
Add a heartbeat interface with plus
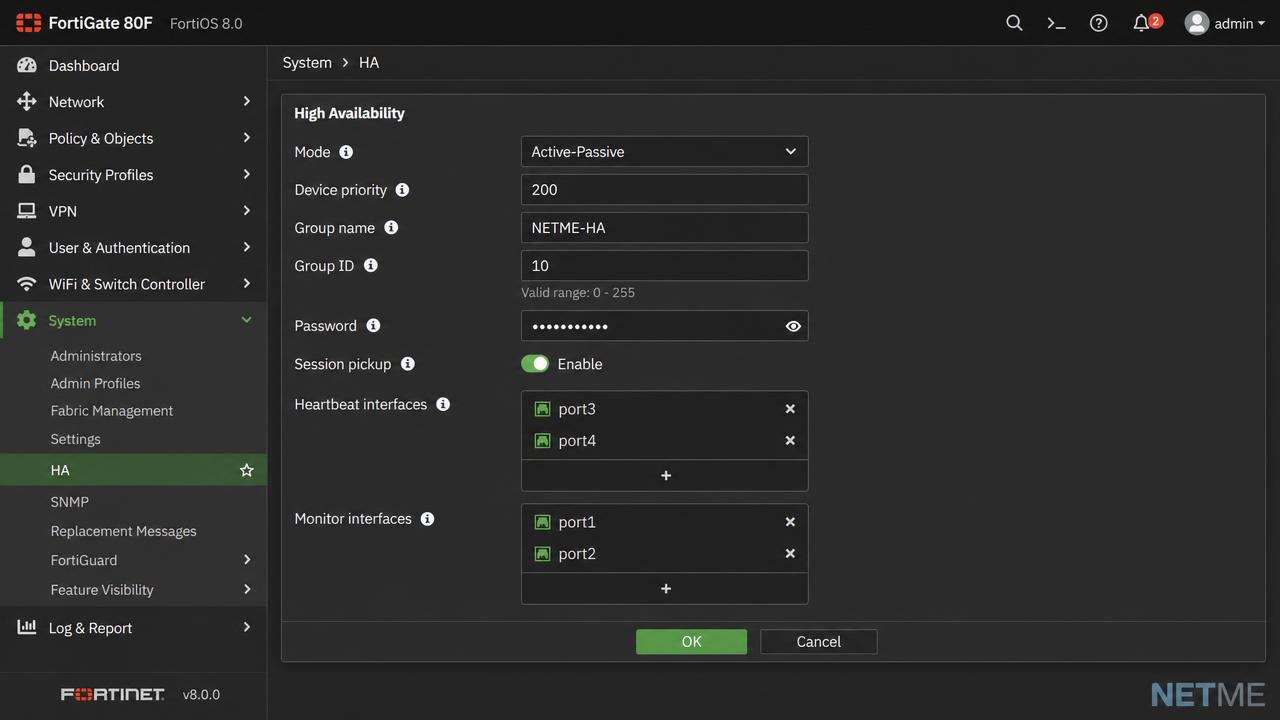665,476
